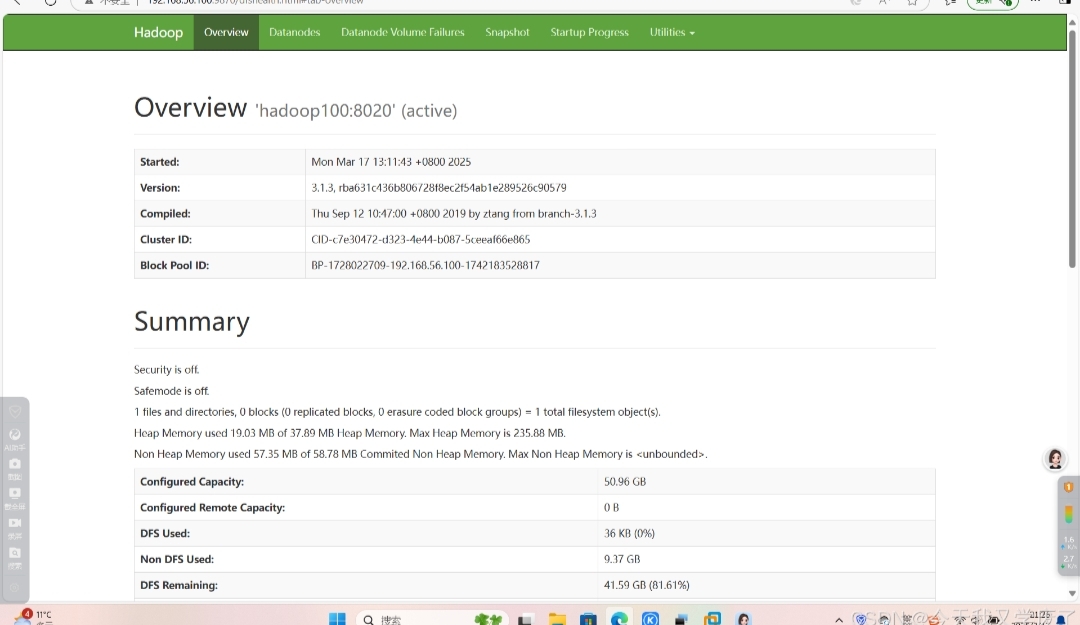
Task: Click the 'Security is off.' text
Action: click(167, 369)
